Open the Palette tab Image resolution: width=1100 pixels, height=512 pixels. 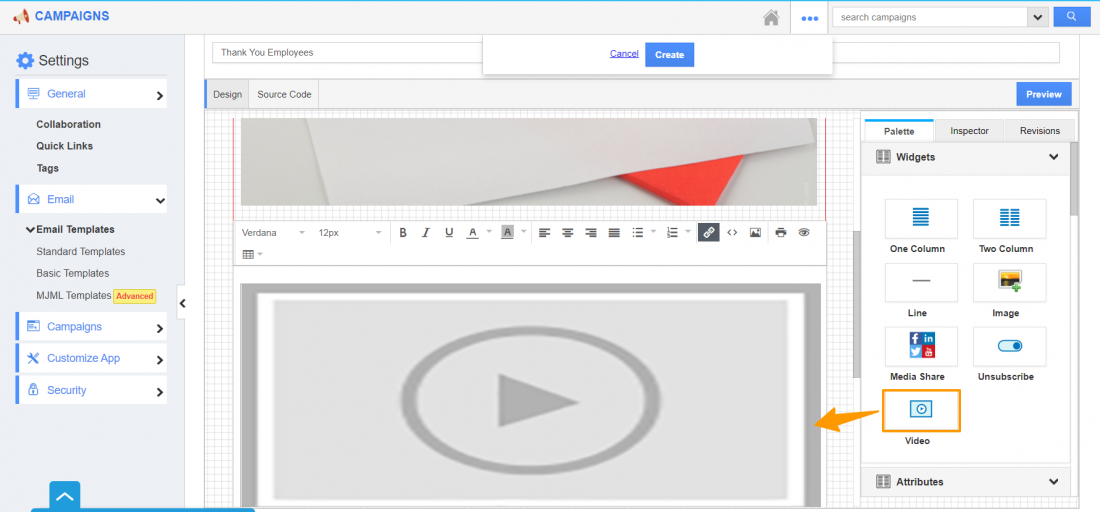click(899, 130)
